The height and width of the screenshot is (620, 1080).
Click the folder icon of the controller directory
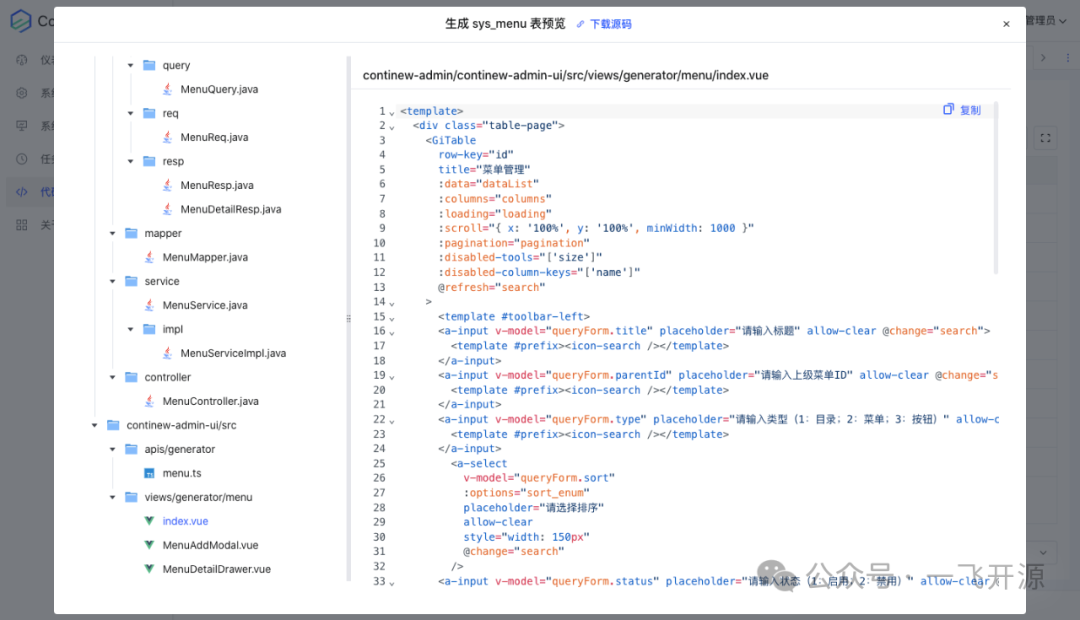pos(131,377)
